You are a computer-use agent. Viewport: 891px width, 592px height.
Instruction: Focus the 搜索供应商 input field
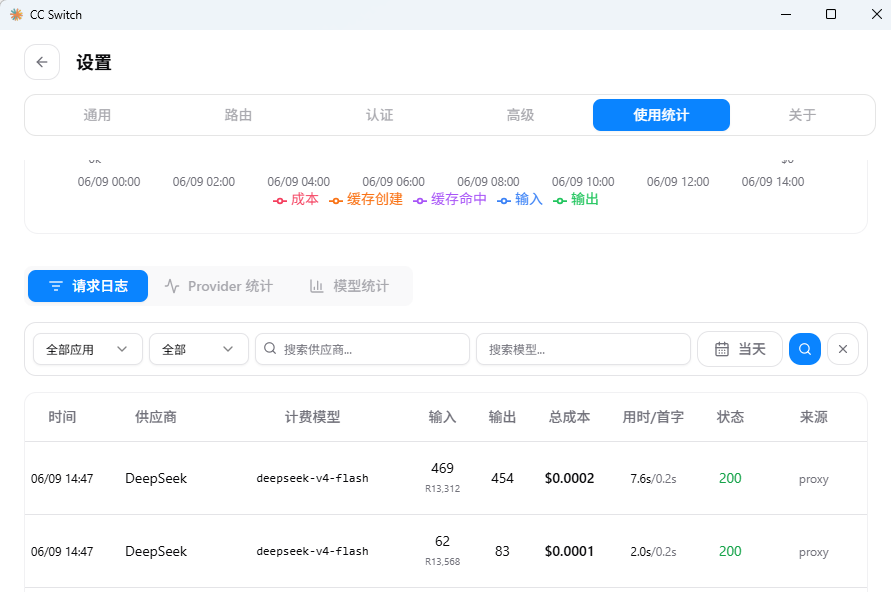click(363, 349)
